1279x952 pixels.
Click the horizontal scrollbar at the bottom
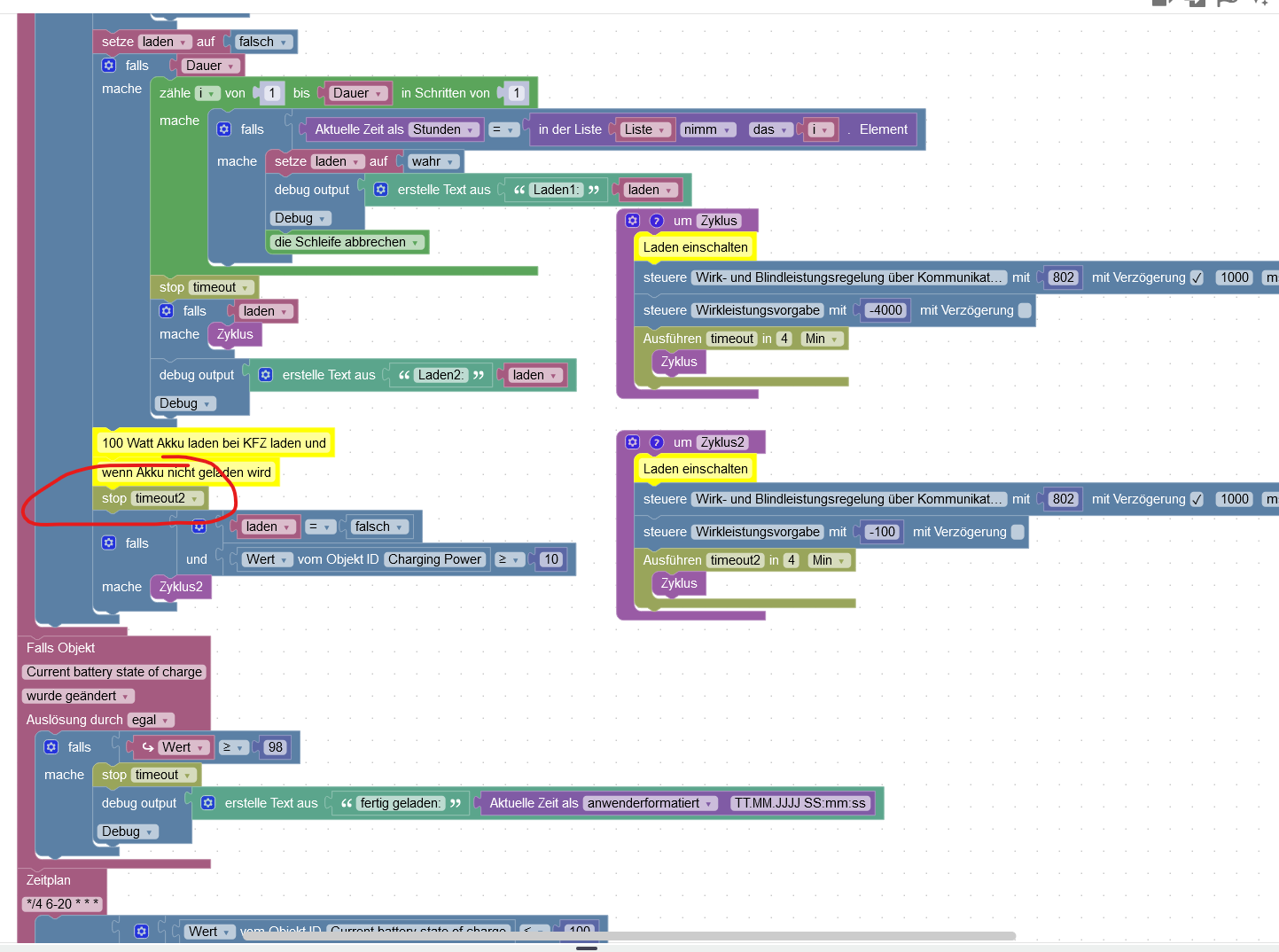click(x=629, y=936)
